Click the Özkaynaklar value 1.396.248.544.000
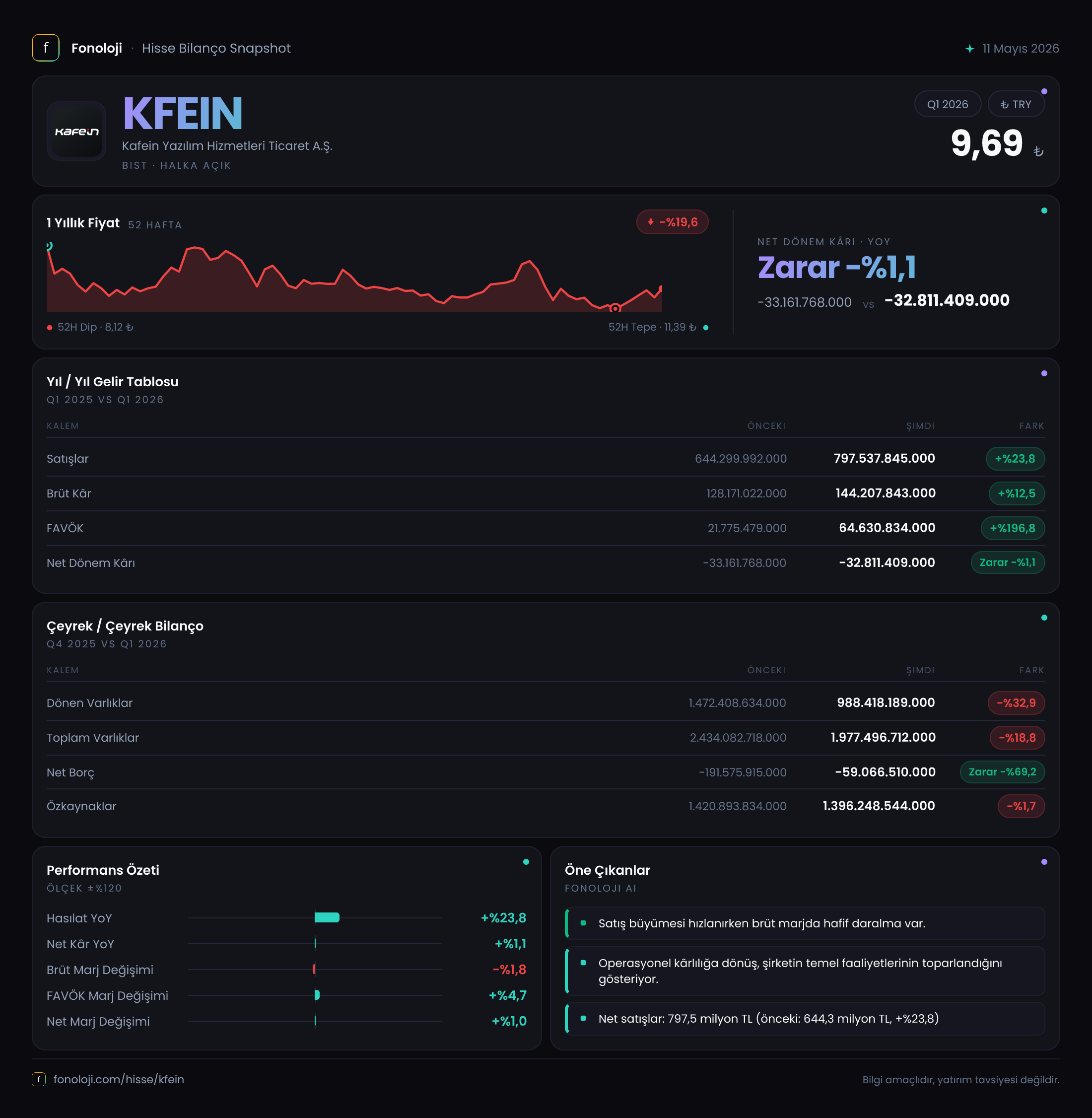Screen dimensions: 1092x1118 [x=879, y=806]
